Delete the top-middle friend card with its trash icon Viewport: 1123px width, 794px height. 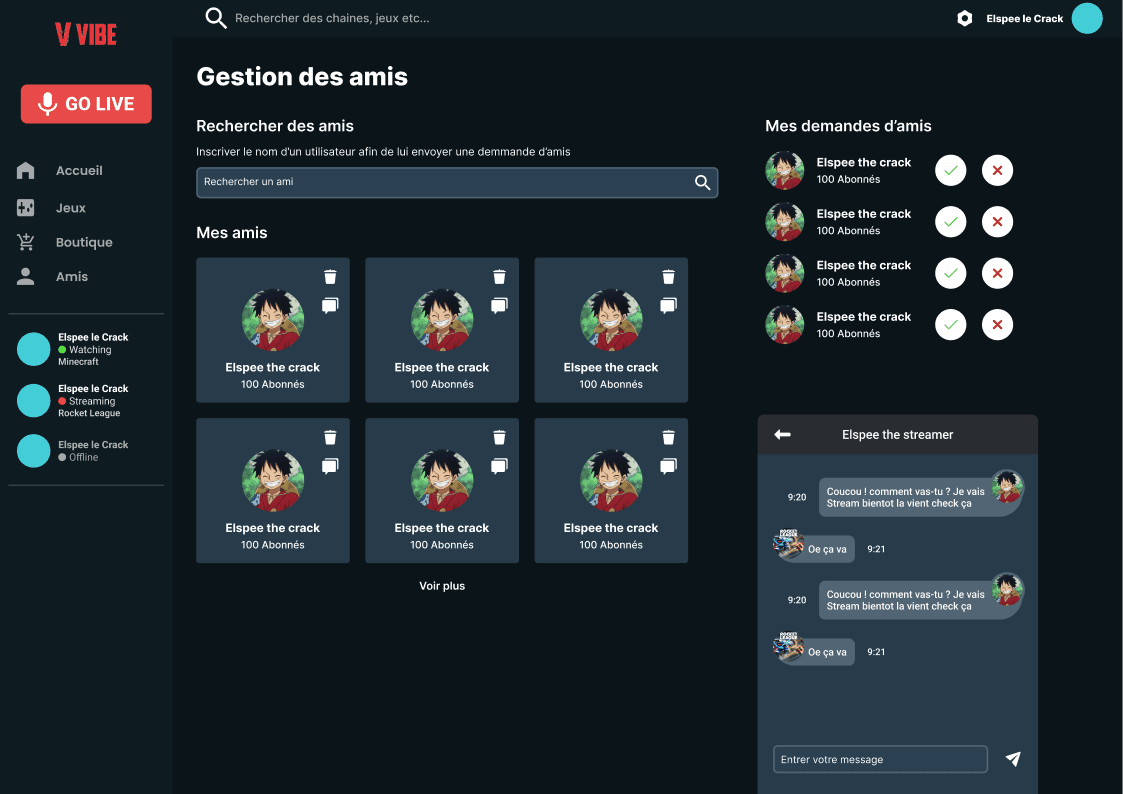pos(499,276)
